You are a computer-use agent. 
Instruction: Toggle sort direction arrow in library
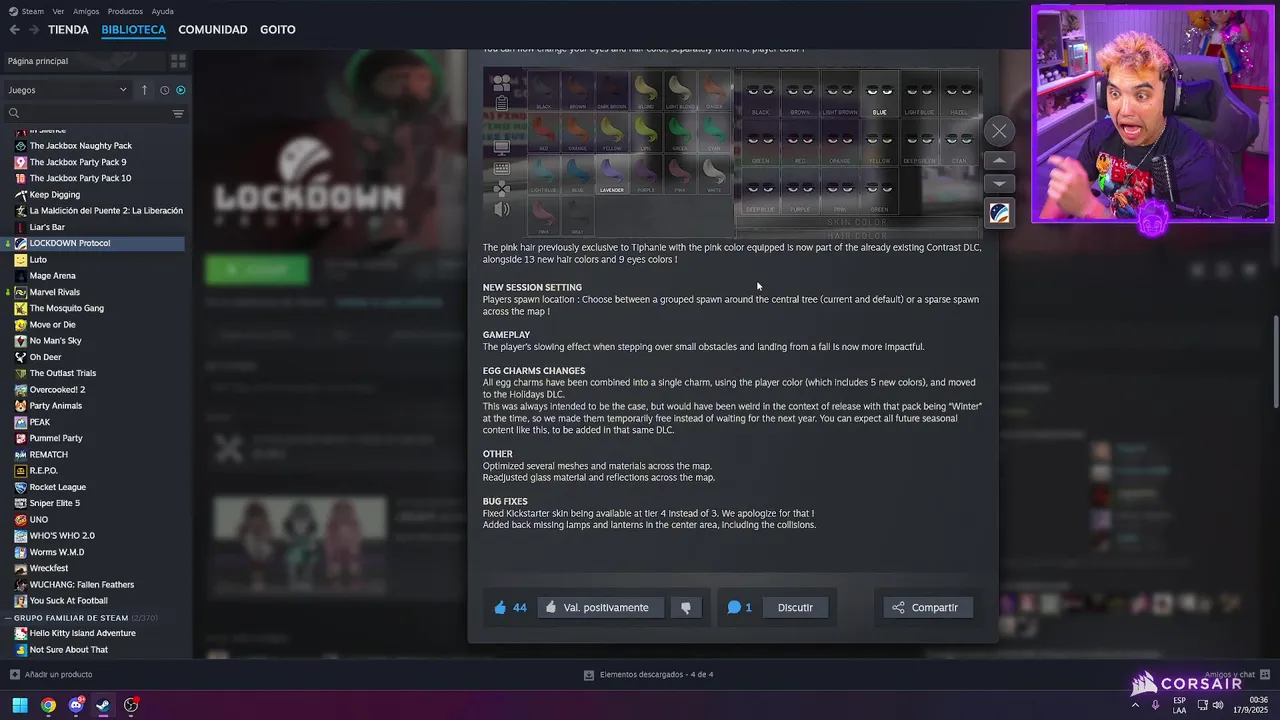144,90
